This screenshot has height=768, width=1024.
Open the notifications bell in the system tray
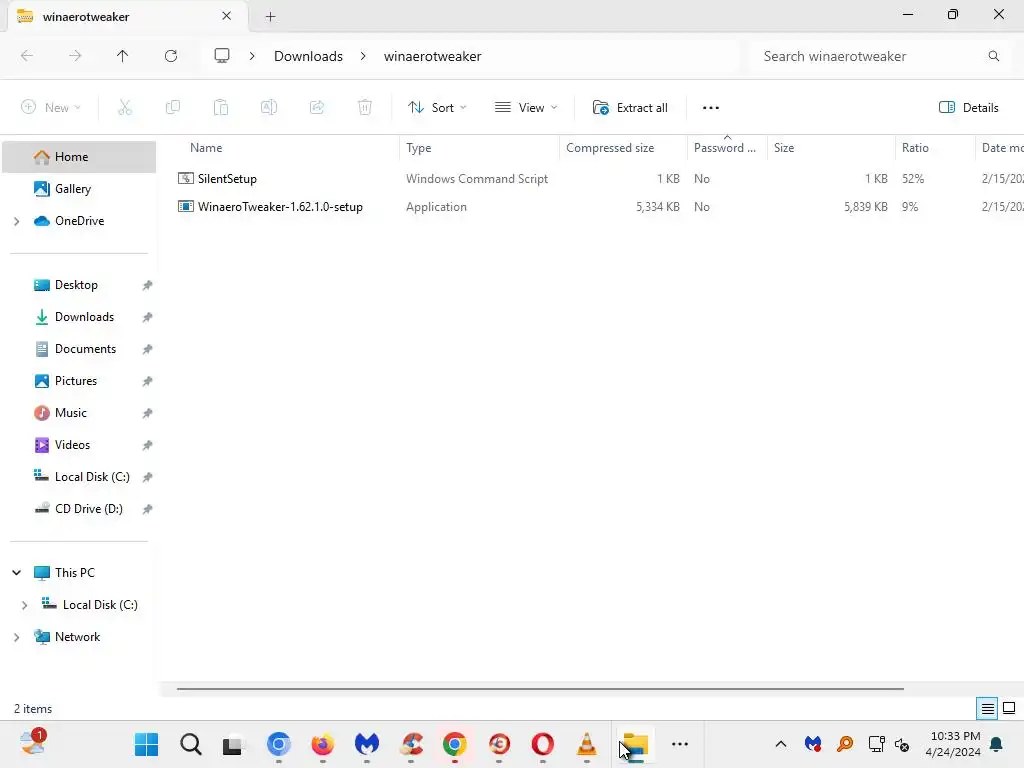(997, 744)
